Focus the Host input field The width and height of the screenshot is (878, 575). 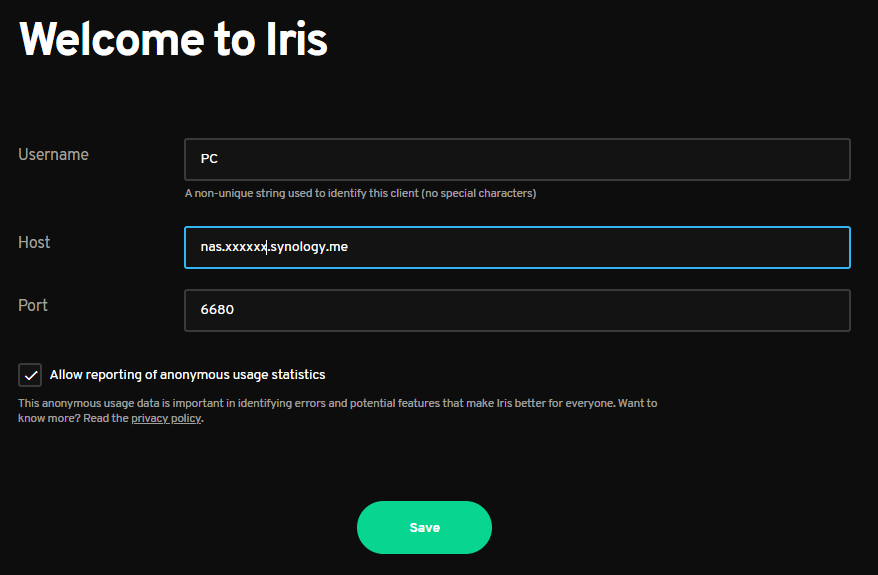tap(600, 247)
